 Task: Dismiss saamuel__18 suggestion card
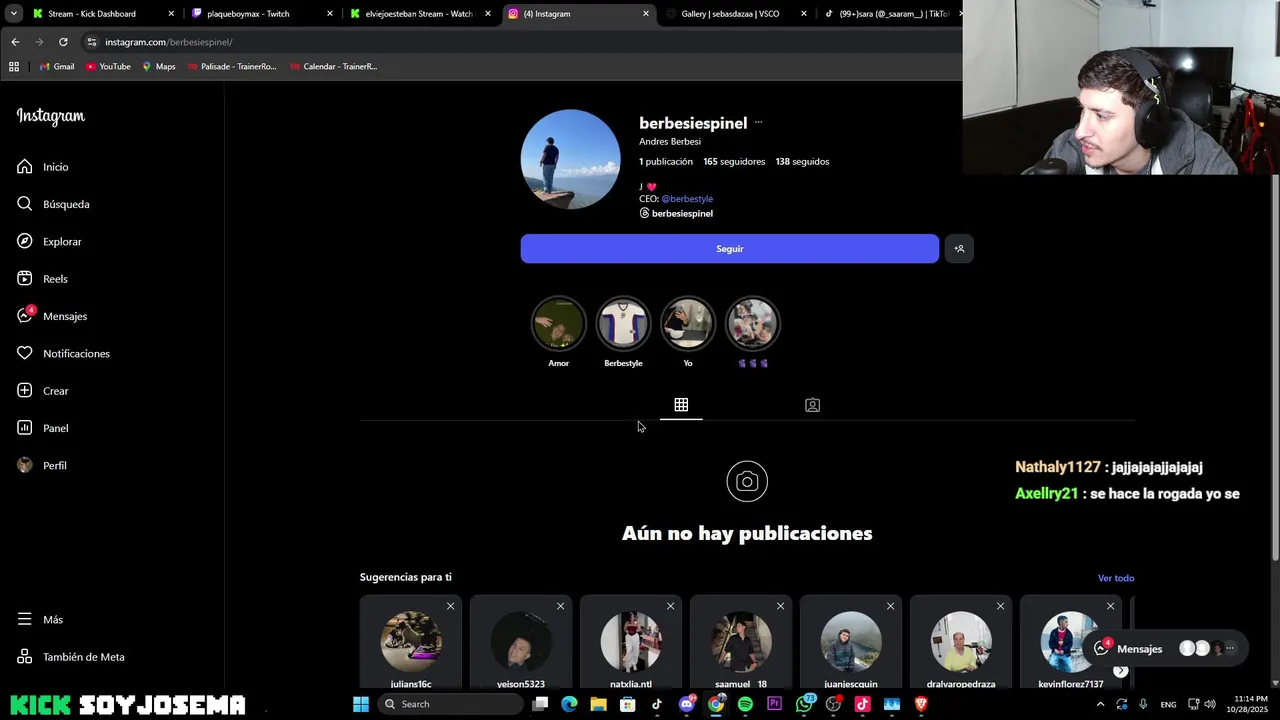pyautogui.click(x=780, y=606)
